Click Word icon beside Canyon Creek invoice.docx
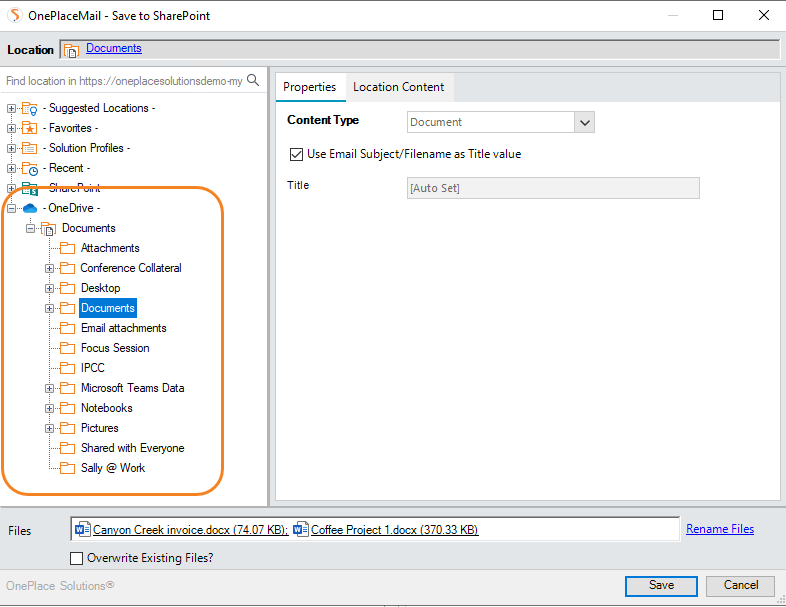Image resolution: width=786 pixels, height=607 pixels. [x=82, y=529]
